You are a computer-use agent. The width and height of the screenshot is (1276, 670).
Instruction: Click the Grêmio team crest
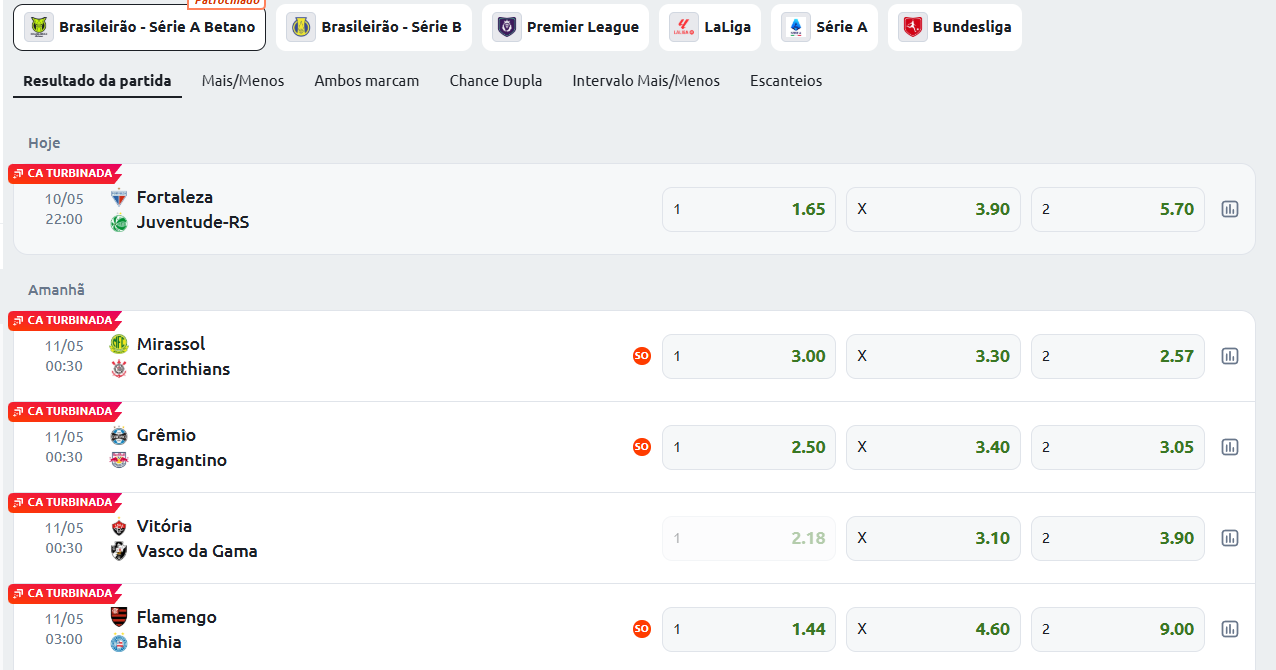[119, 435]
